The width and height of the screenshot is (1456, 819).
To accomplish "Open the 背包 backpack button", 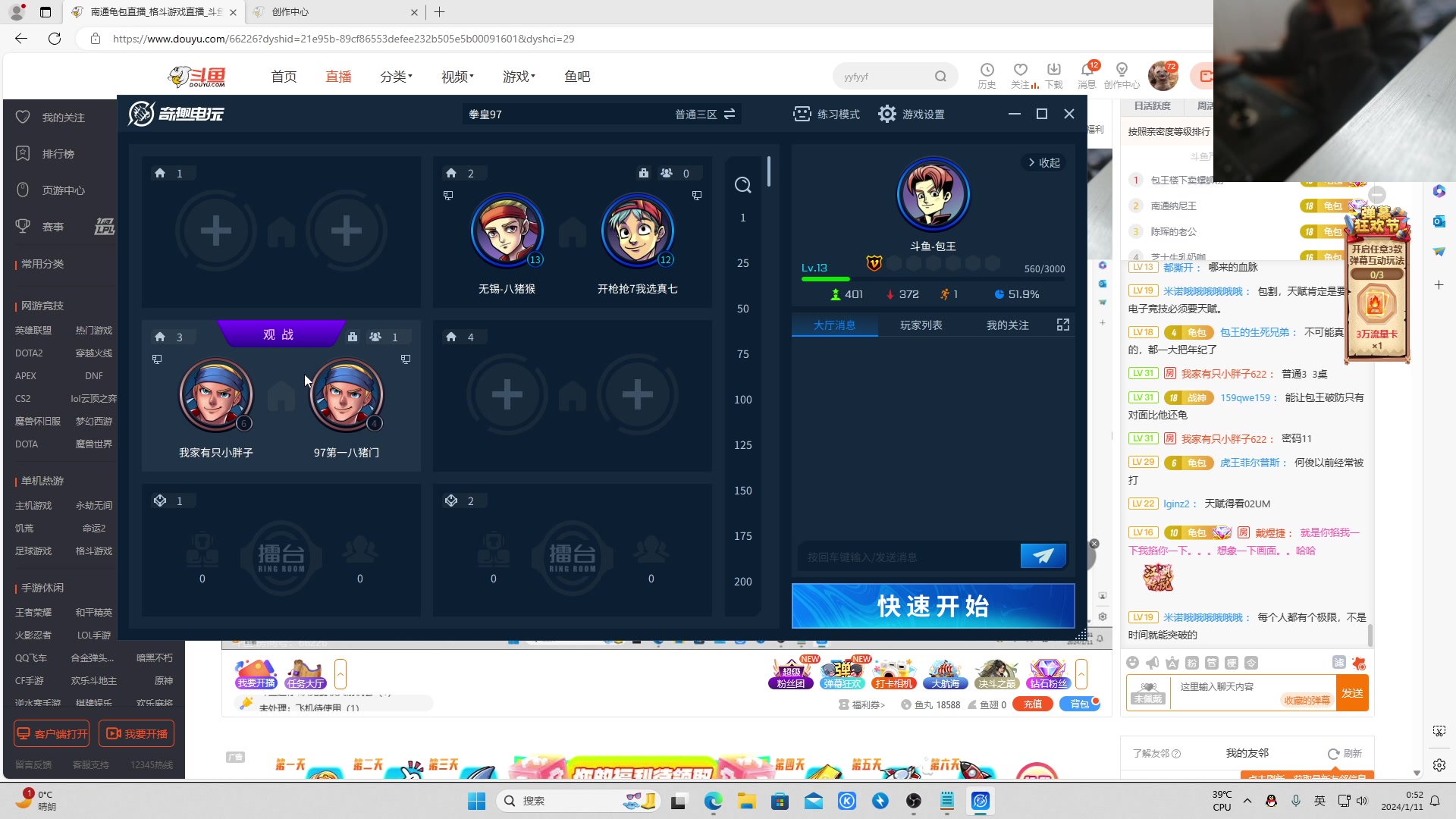I will [x=1080, y=704].
